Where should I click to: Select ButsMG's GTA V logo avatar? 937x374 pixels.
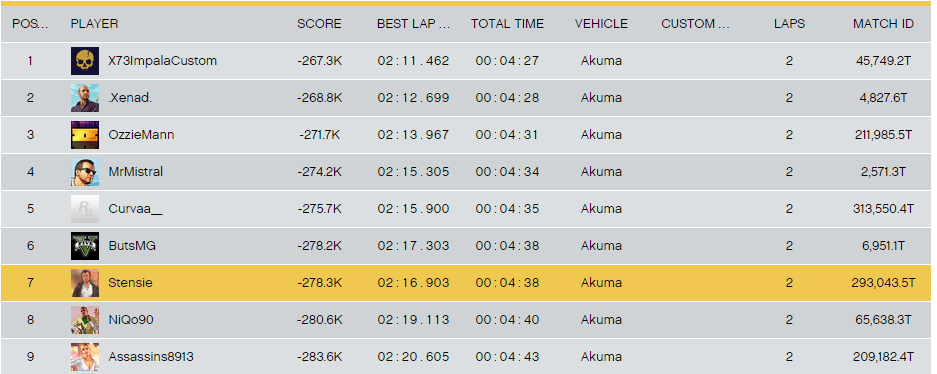pyautogui.click(x=85, y=246)
